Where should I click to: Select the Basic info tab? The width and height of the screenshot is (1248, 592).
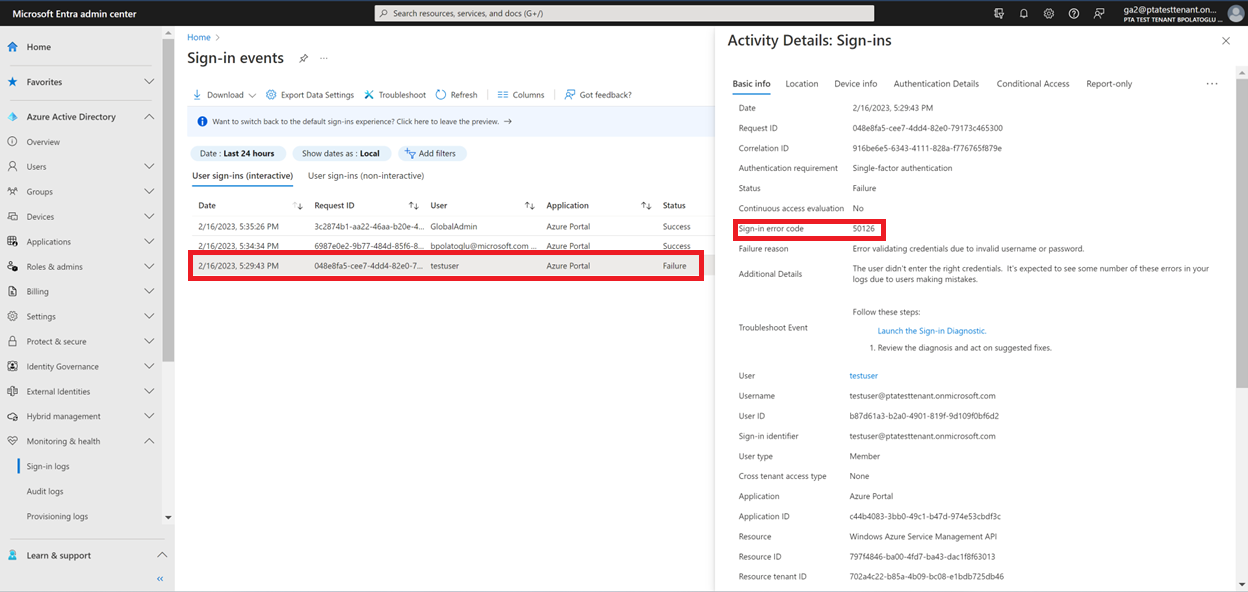pyautogui.click(x=751, y=84)
